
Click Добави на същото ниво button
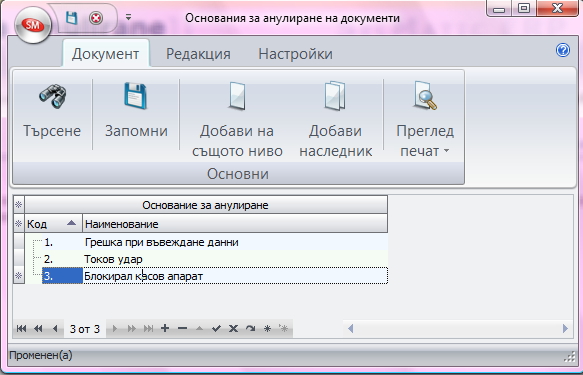(x=237, y=119)
